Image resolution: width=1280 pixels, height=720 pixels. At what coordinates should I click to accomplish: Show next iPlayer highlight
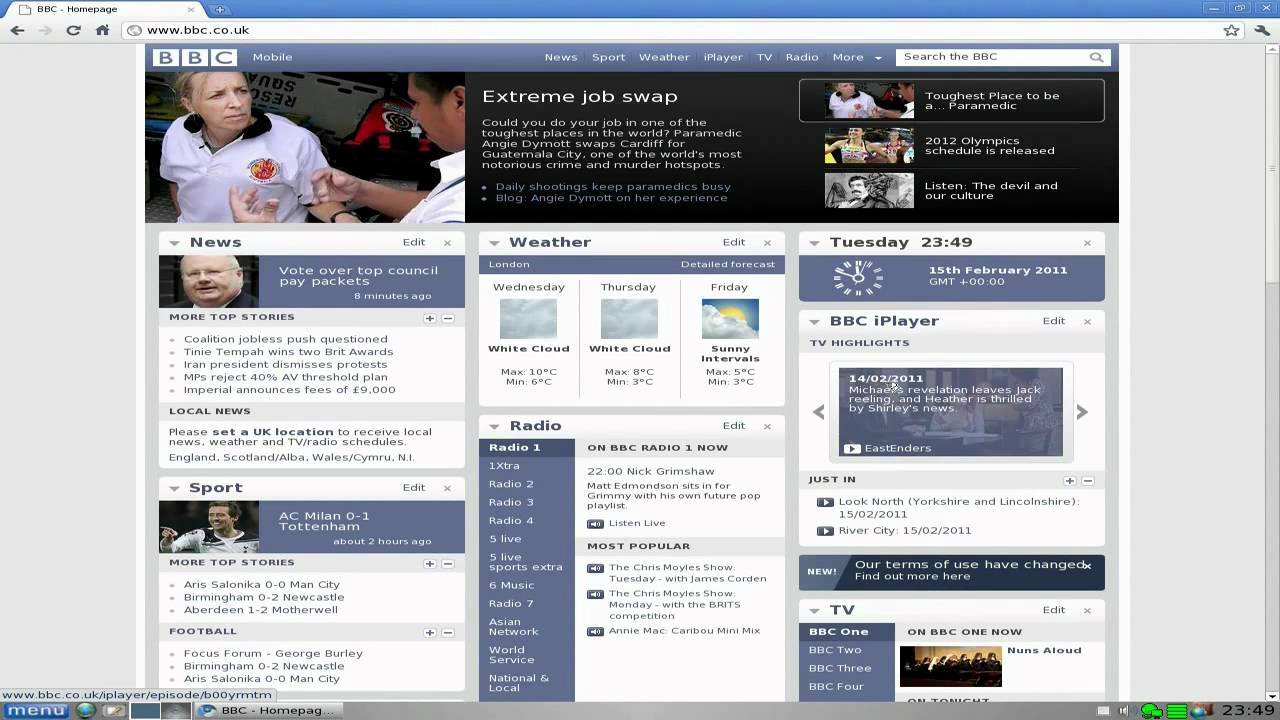pos(1082,412)
